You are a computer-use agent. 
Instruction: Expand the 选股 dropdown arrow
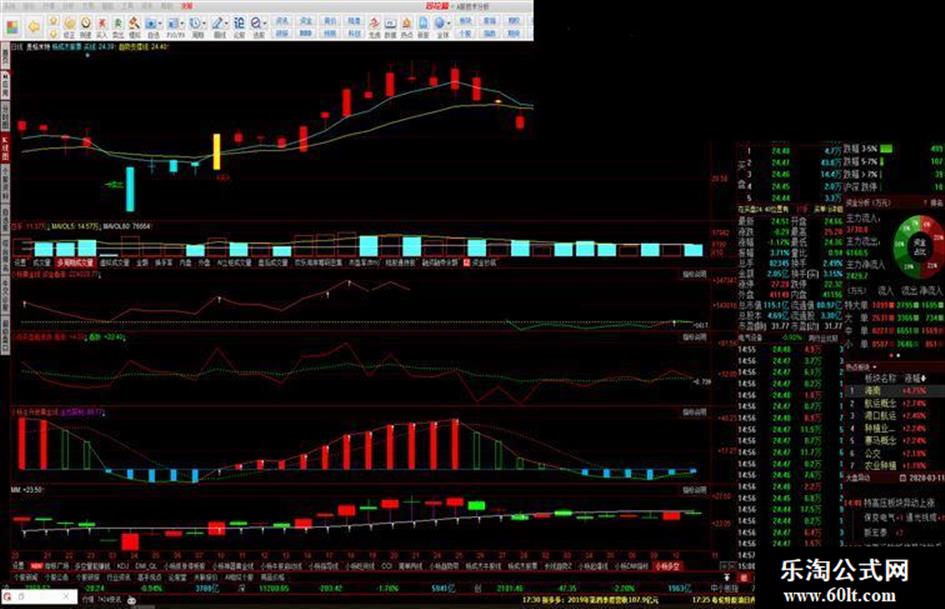(x=265, y=24)
